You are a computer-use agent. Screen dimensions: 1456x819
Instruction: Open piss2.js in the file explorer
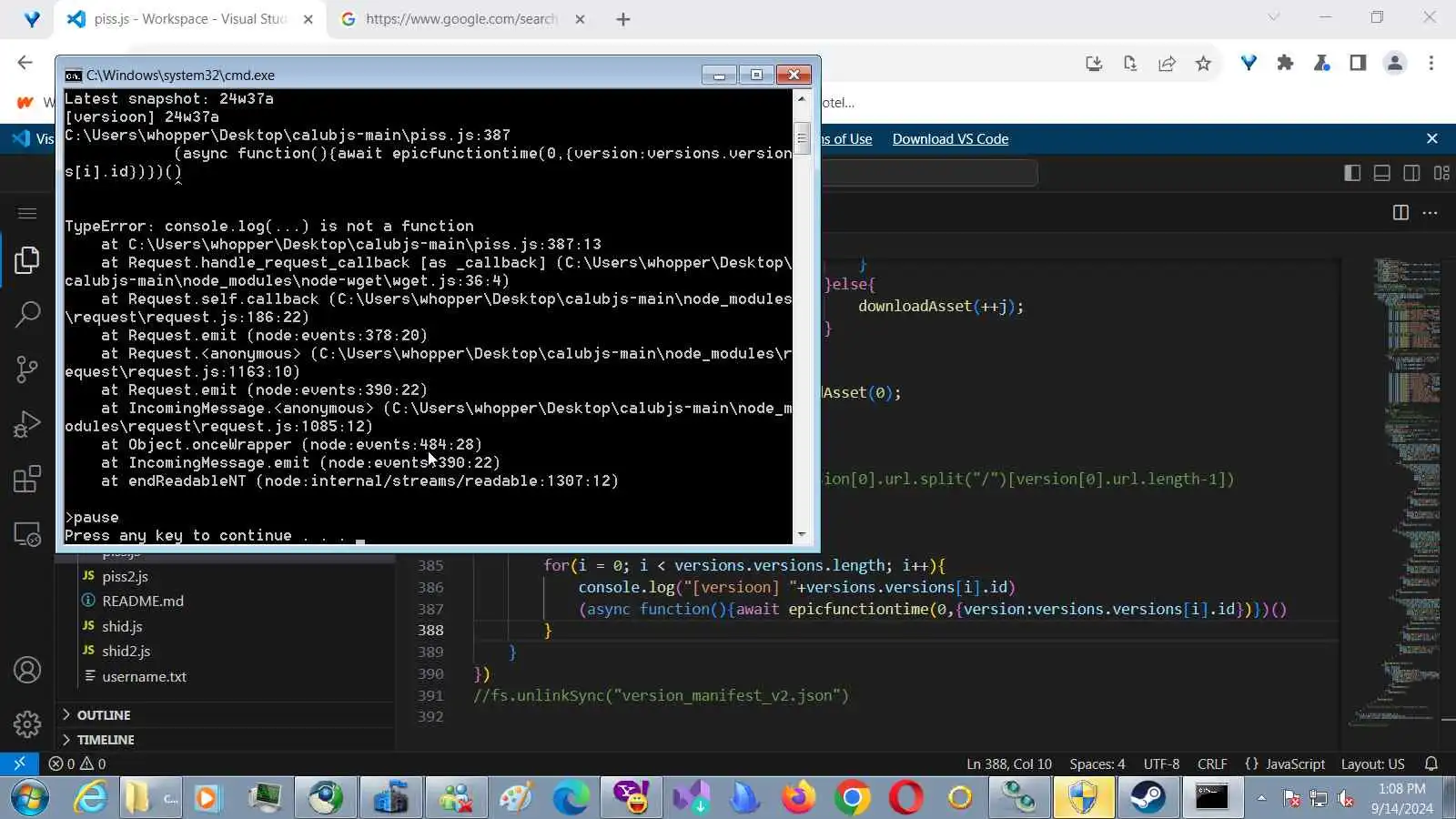pos(125,576)
